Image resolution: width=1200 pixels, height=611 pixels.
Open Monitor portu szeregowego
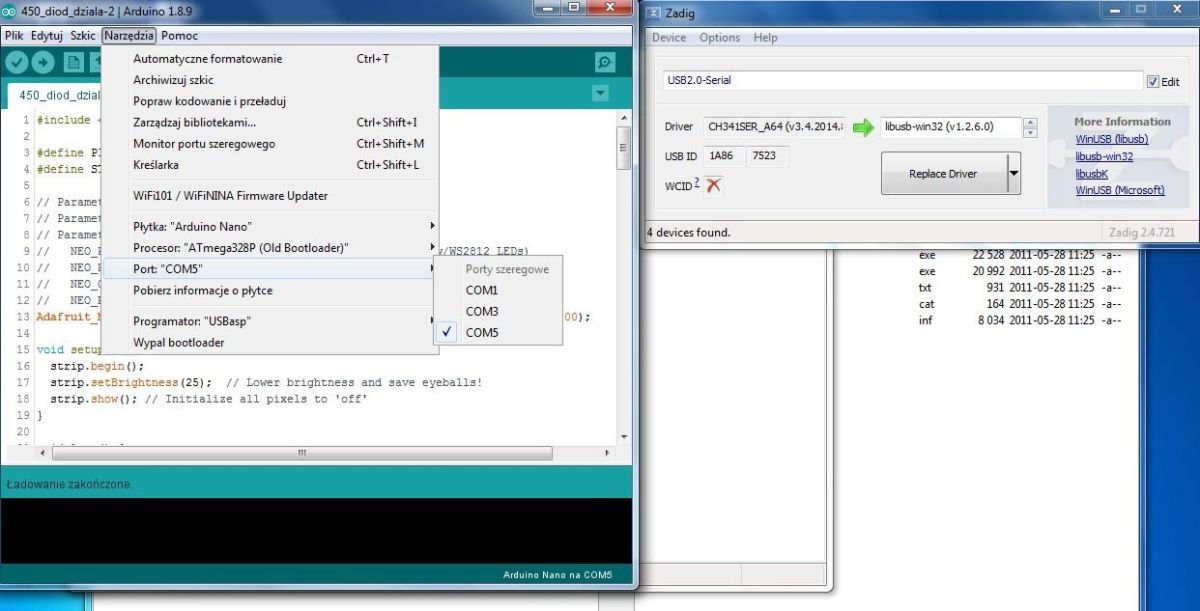coord(271,143)
